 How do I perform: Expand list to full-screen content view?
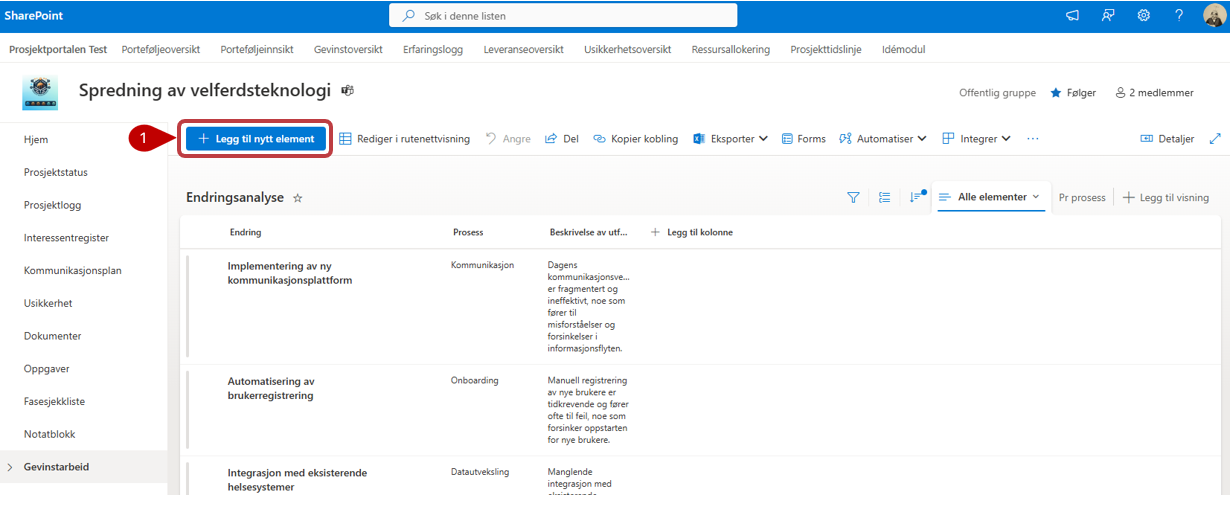click(x=1215, y=139)
